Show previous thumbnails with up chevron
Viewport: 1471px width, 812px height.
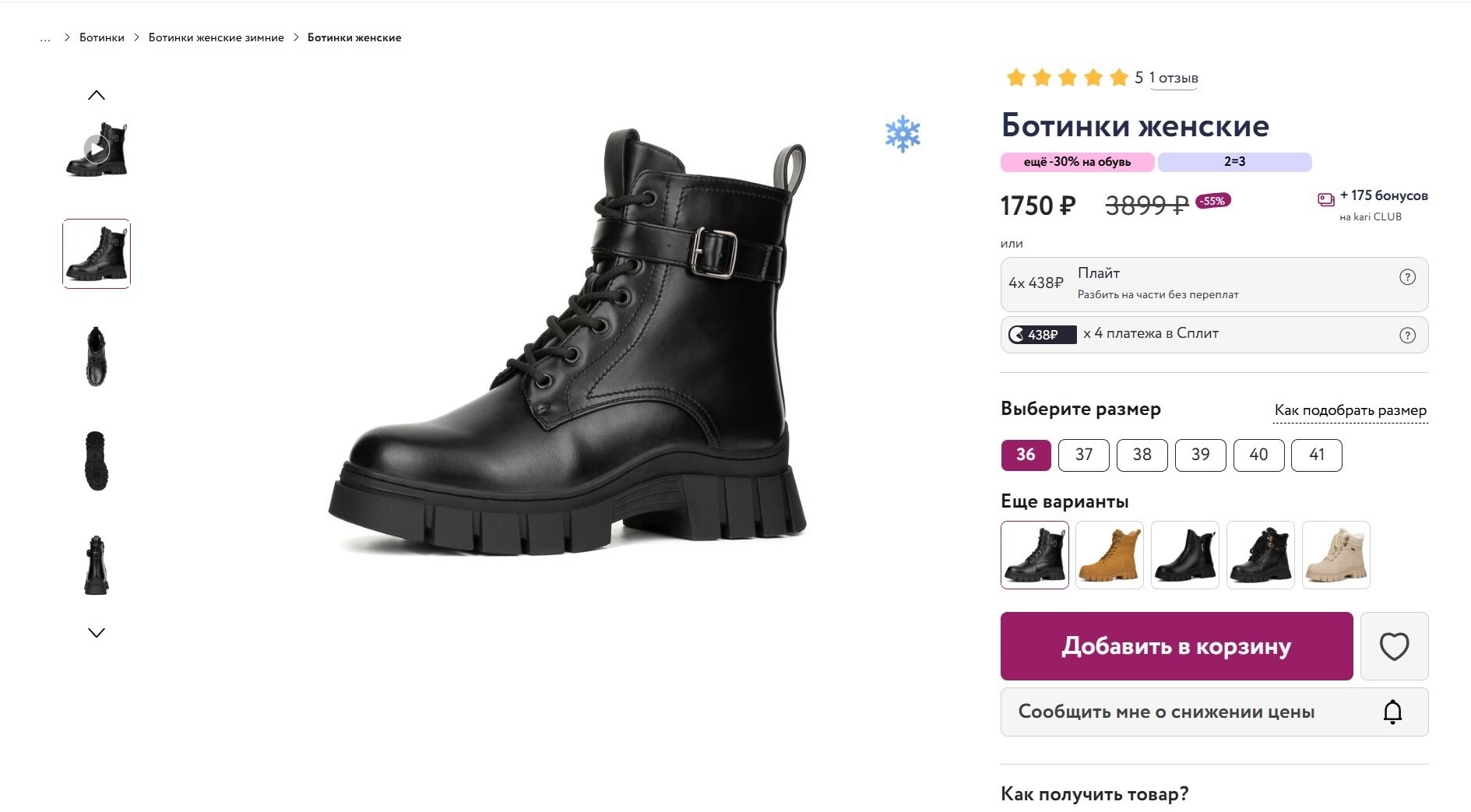point(97,95)
